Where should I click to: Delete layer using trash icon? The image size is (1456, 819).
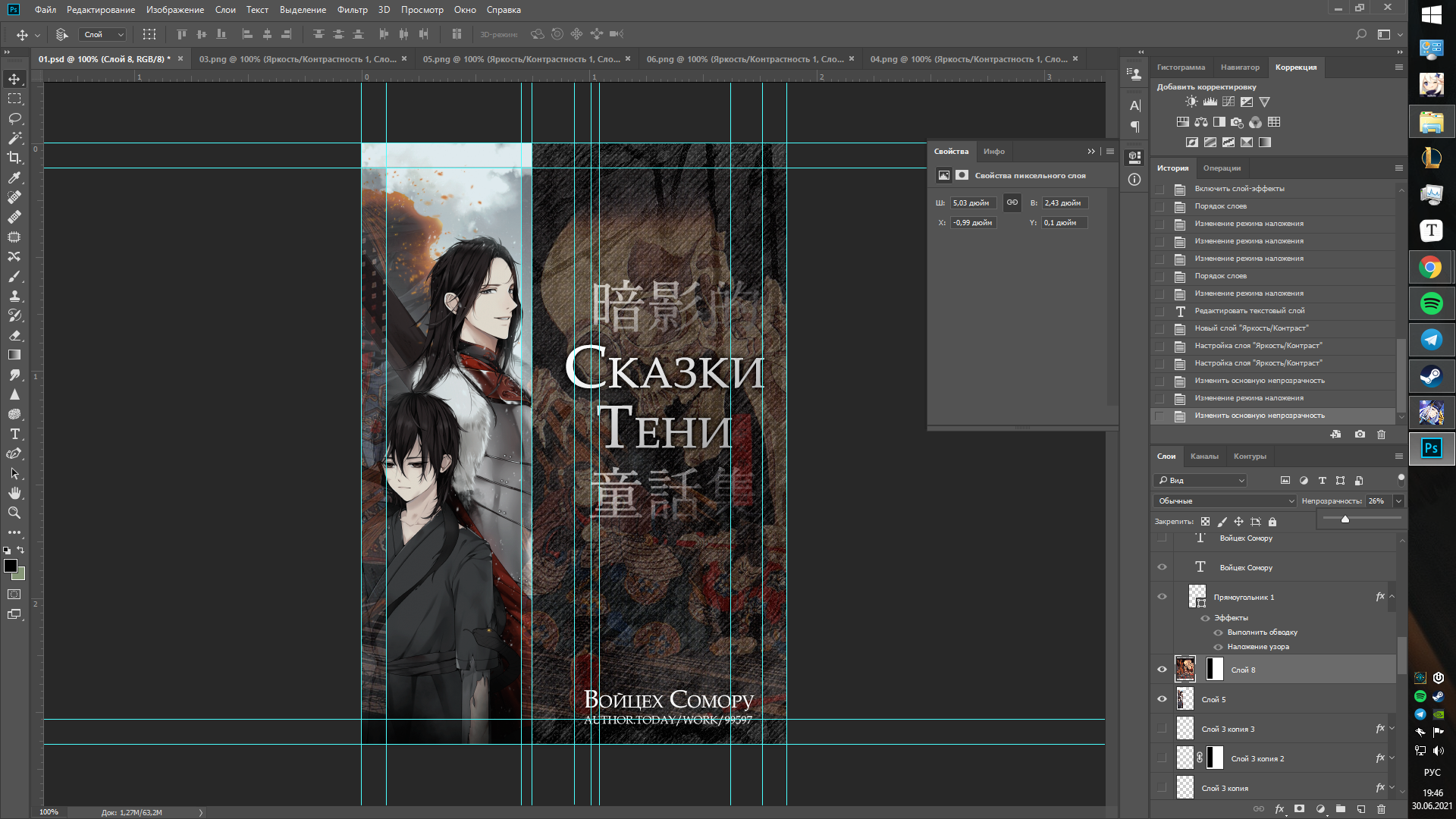tap(1381, 809)
